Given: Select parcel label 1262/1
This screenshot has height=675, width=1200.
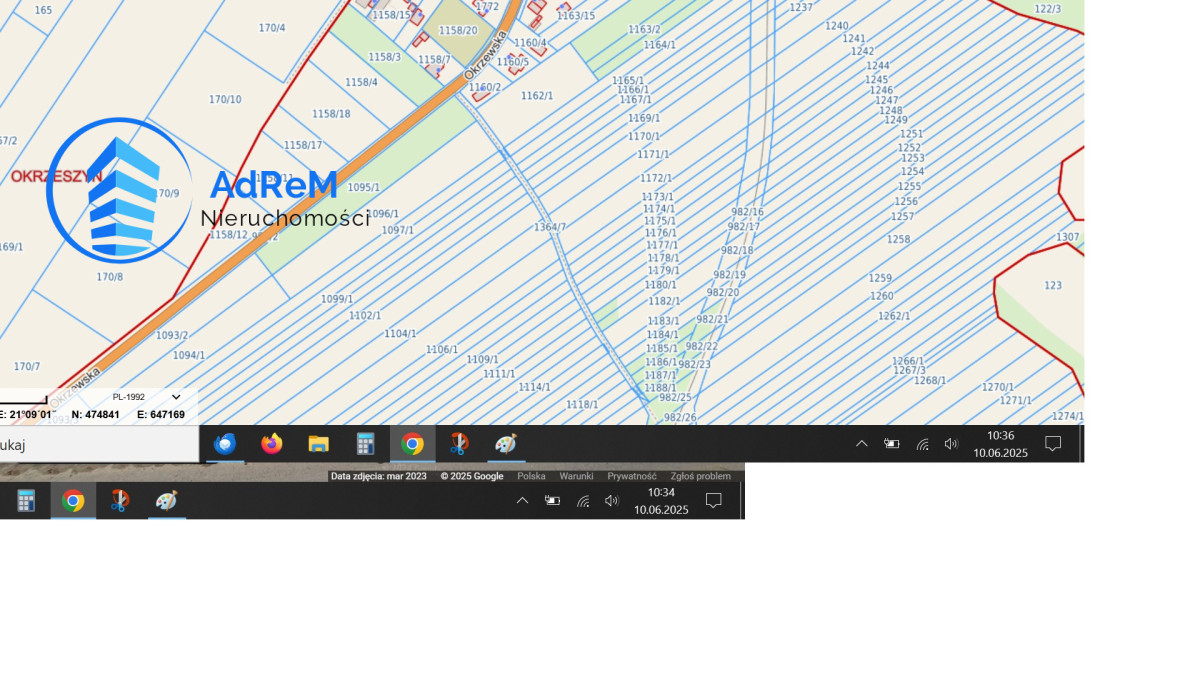Looking at the screenshot, I should click(894, 316).
